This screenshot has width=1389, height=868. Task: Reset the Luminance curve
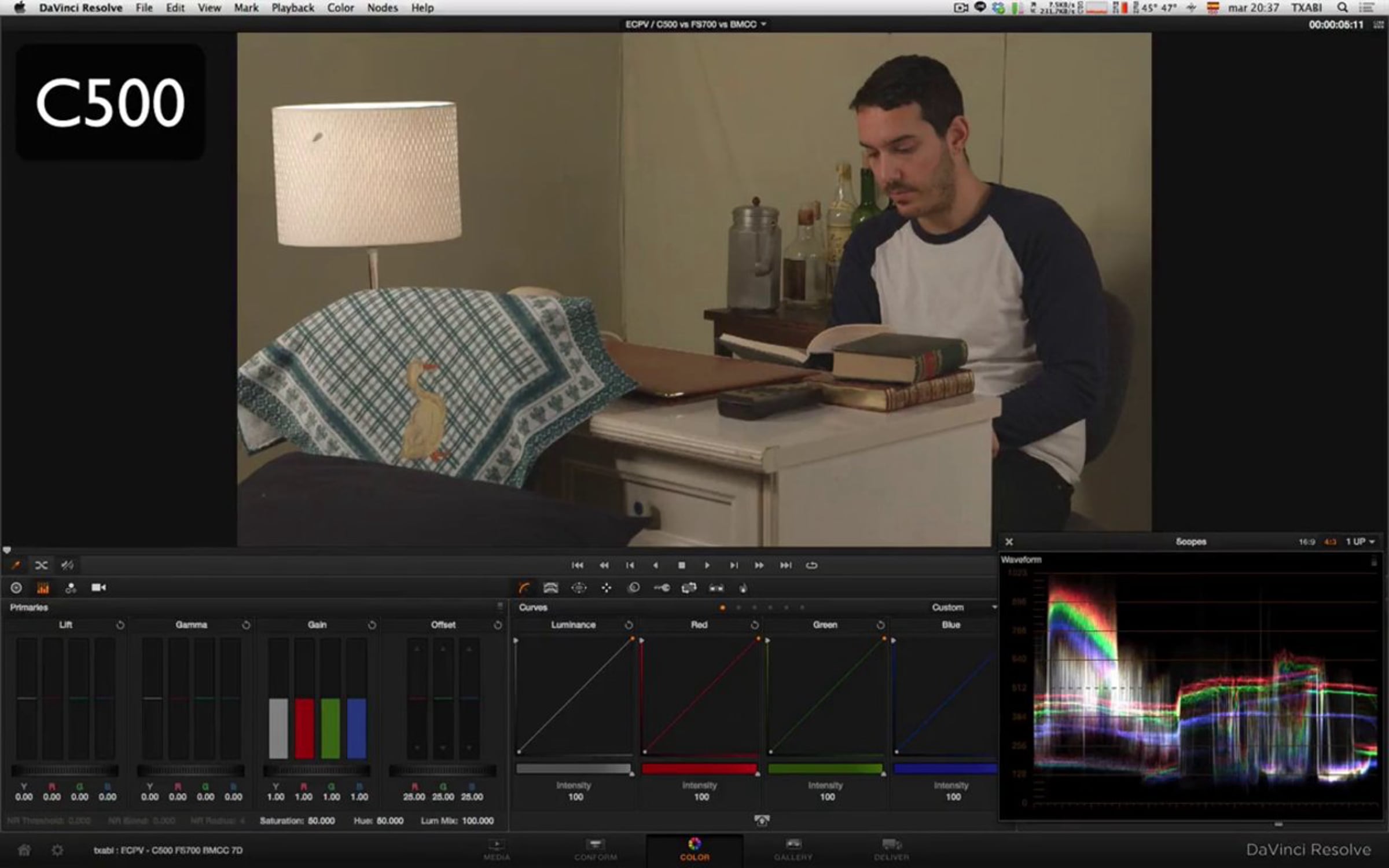[629, 625]
